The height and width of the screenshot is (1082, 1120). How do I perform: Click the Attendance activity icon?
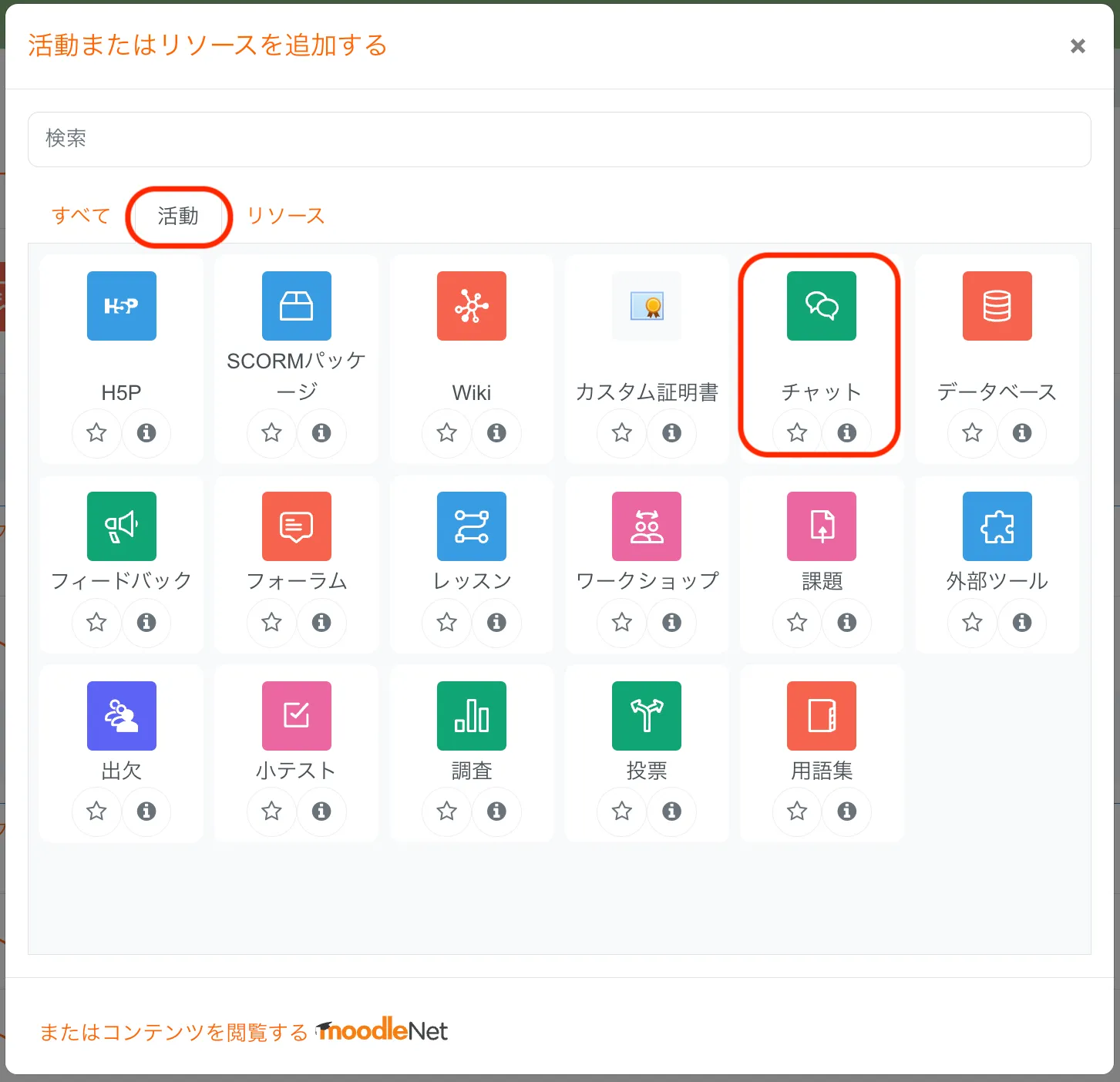point(122,716)
